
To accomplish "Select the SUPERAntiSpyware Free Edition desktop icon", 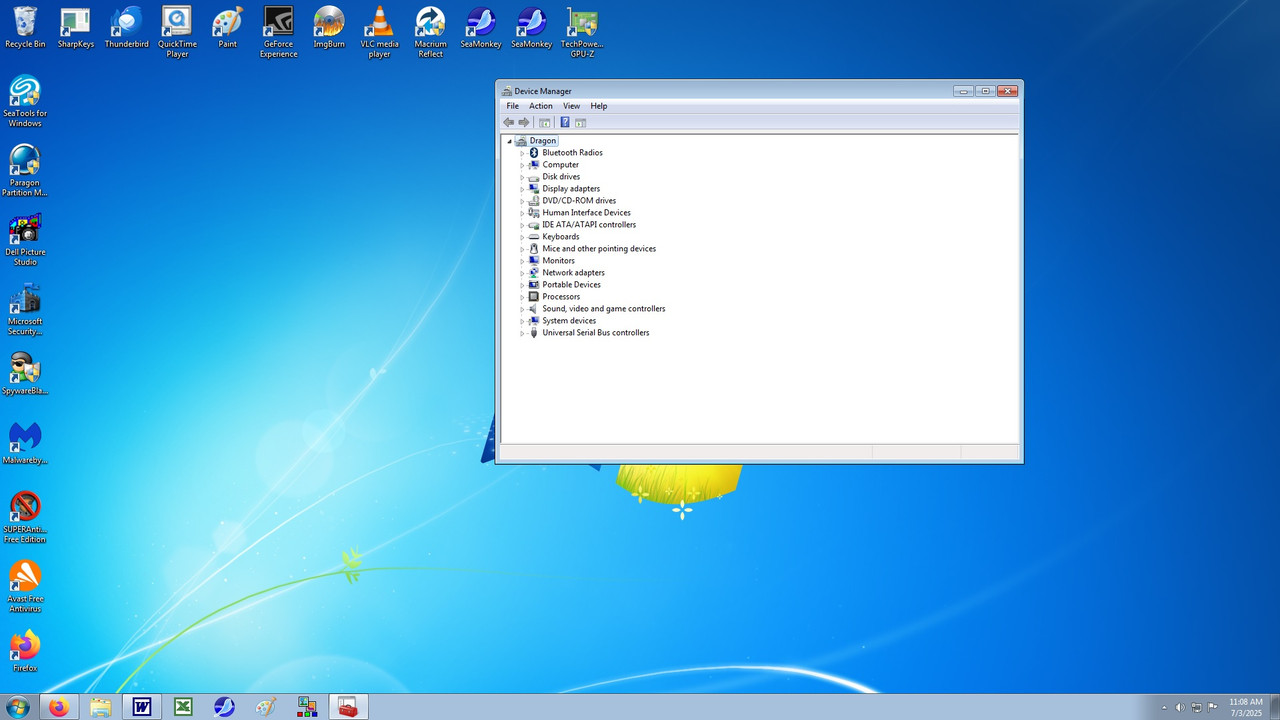I will (25, 517).
